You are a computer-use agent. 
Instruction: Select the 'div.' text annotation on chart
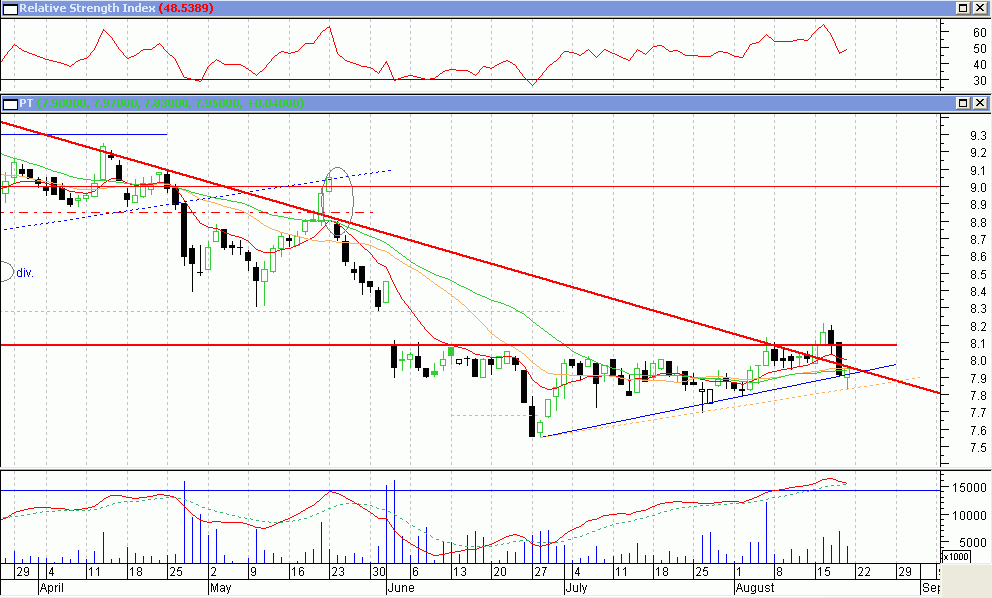[x=25, y=273]
